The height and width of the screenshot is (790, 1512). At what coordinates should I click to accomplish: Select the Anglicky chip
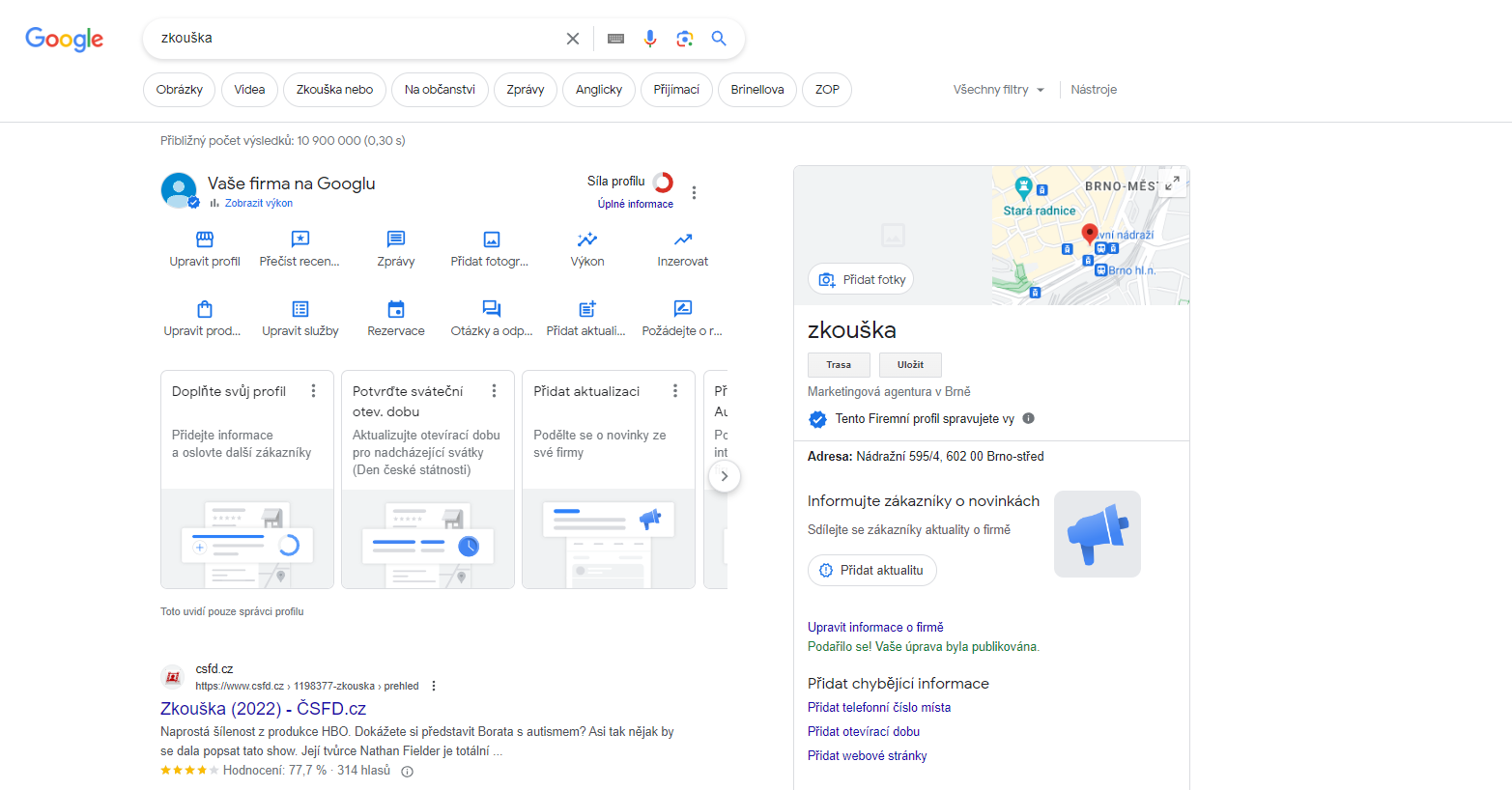[599, 90]
